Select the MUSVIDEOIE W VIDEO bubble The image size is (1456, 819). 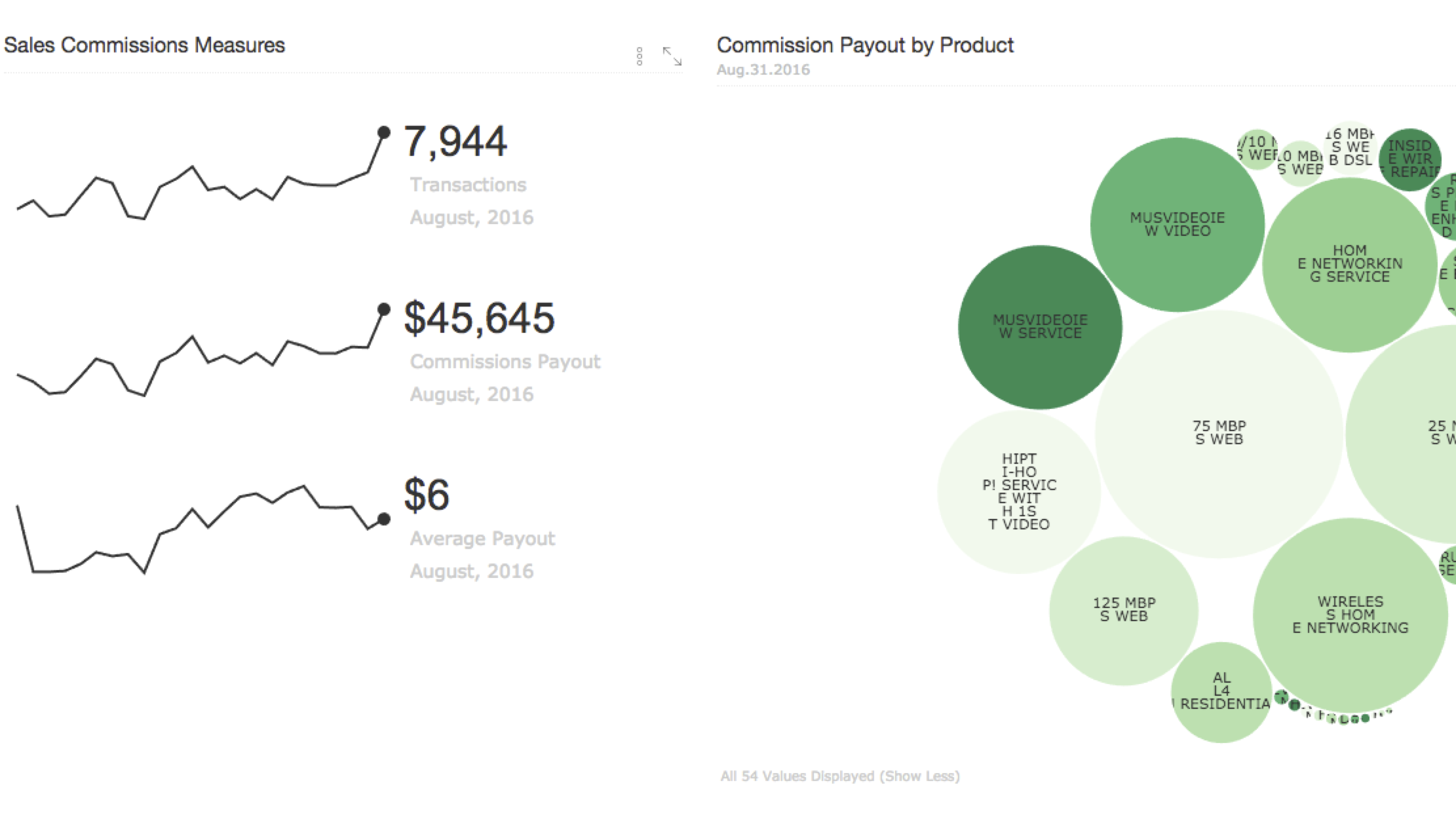click(1178, 224)
